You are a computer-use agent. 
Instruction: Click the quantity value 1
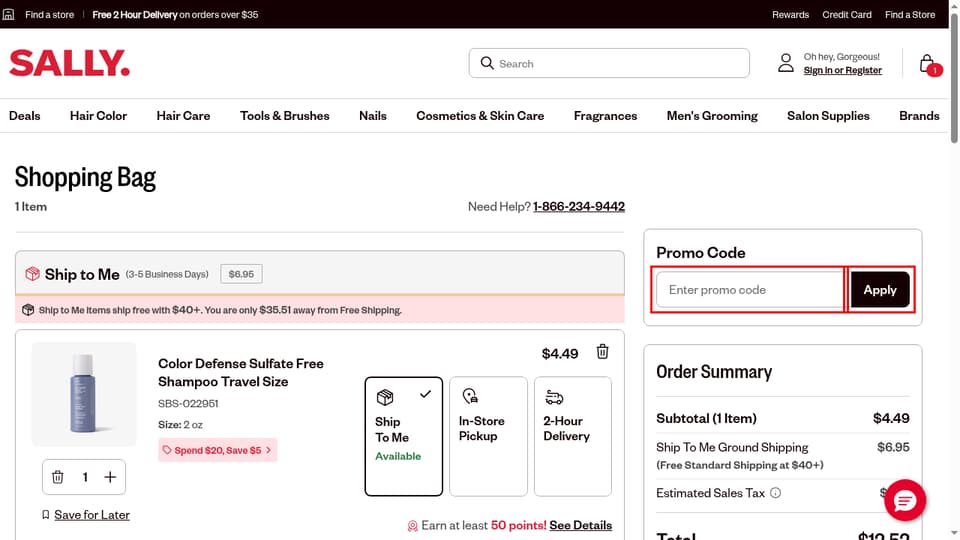pyautogui.click(x=85, y=477)
